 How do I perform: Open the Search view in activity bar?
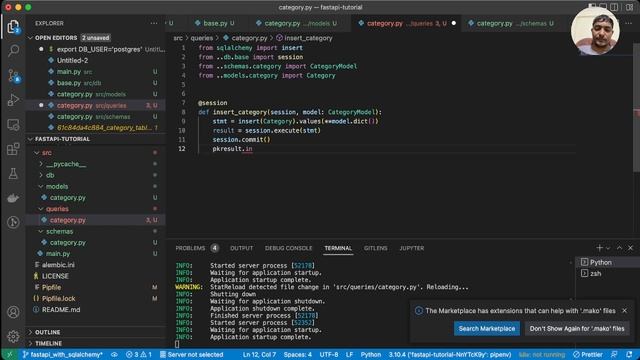pos(13,51)
